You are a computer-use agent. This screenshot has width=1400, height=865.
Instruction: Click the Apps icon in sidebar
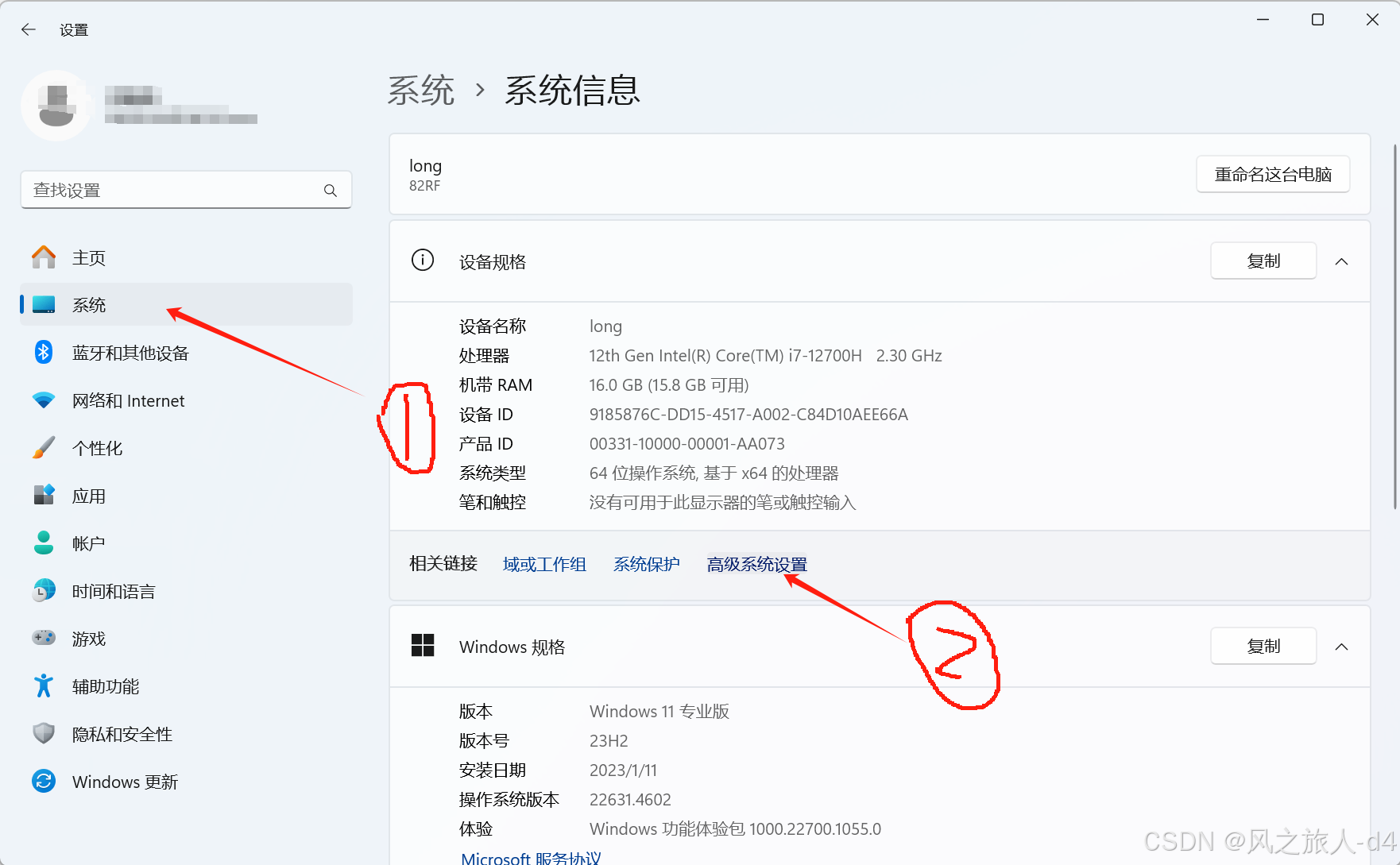44,496
